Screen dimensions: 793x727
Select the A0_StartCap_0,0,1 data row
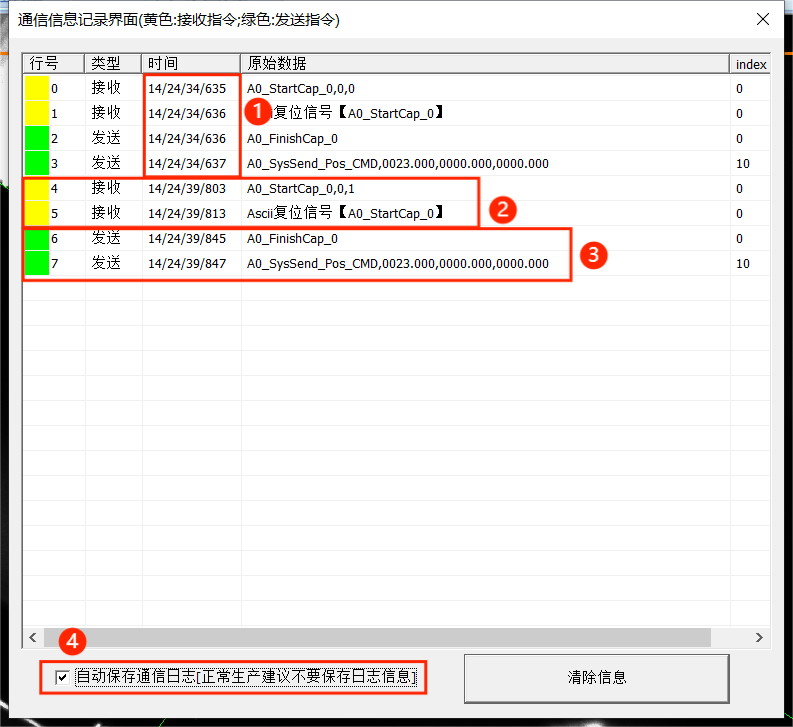point(300,188)
